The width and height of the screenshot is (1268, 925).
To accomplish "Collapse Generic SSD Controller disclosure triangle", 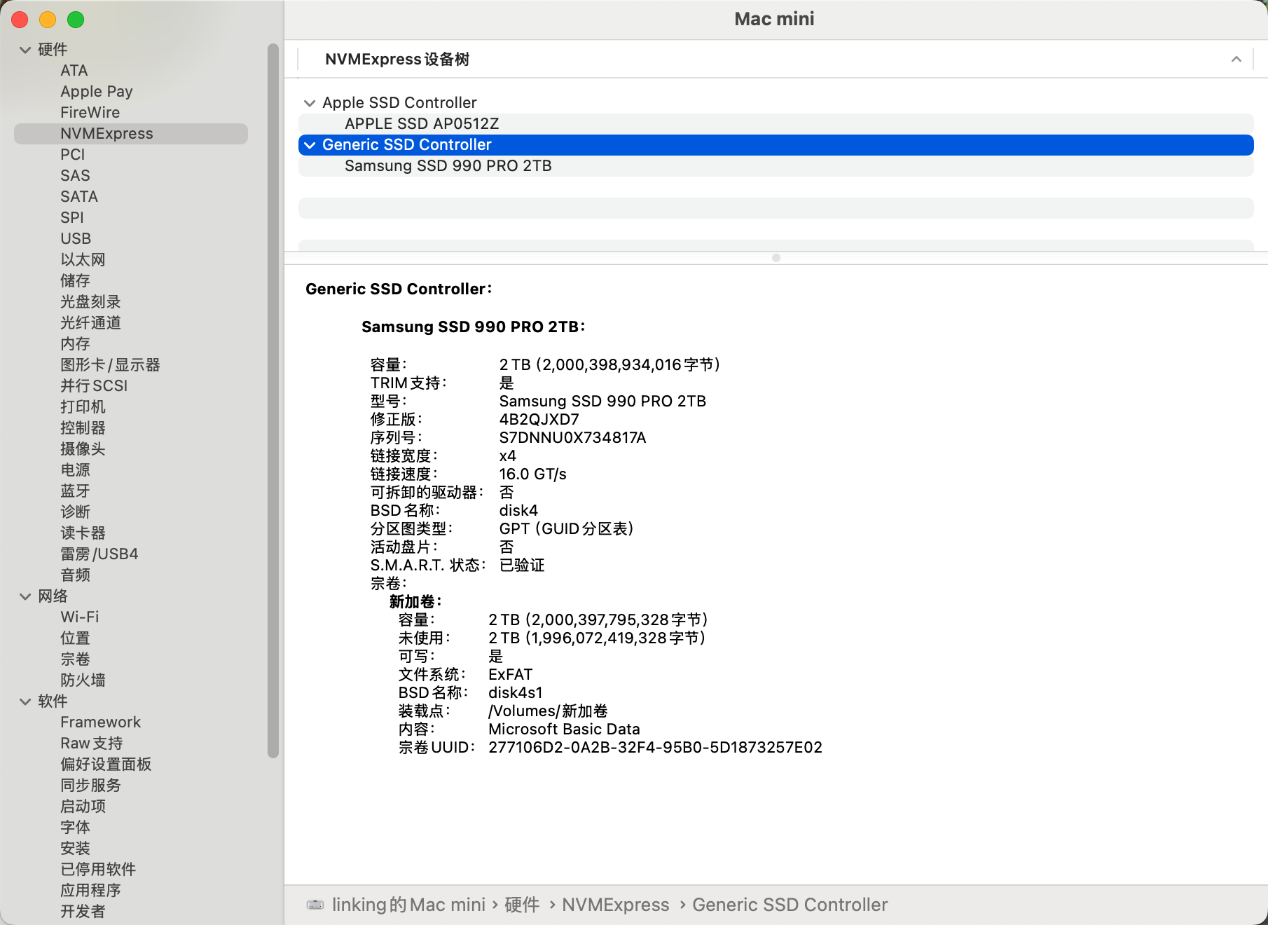I will (308, 145).
